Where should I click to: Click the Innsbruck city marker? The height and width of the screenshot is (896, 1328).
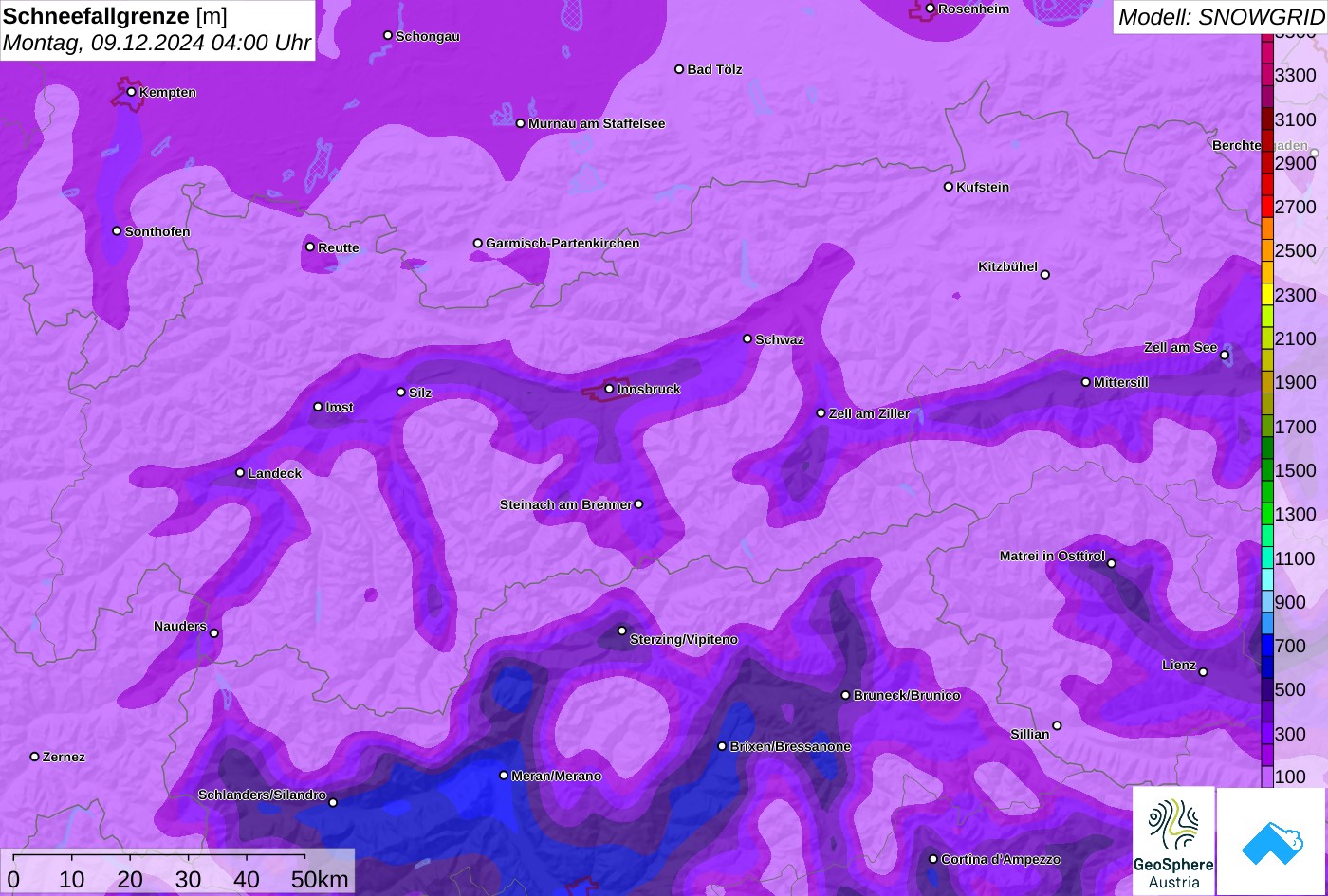pyautogui.click(x=609, y=389)
